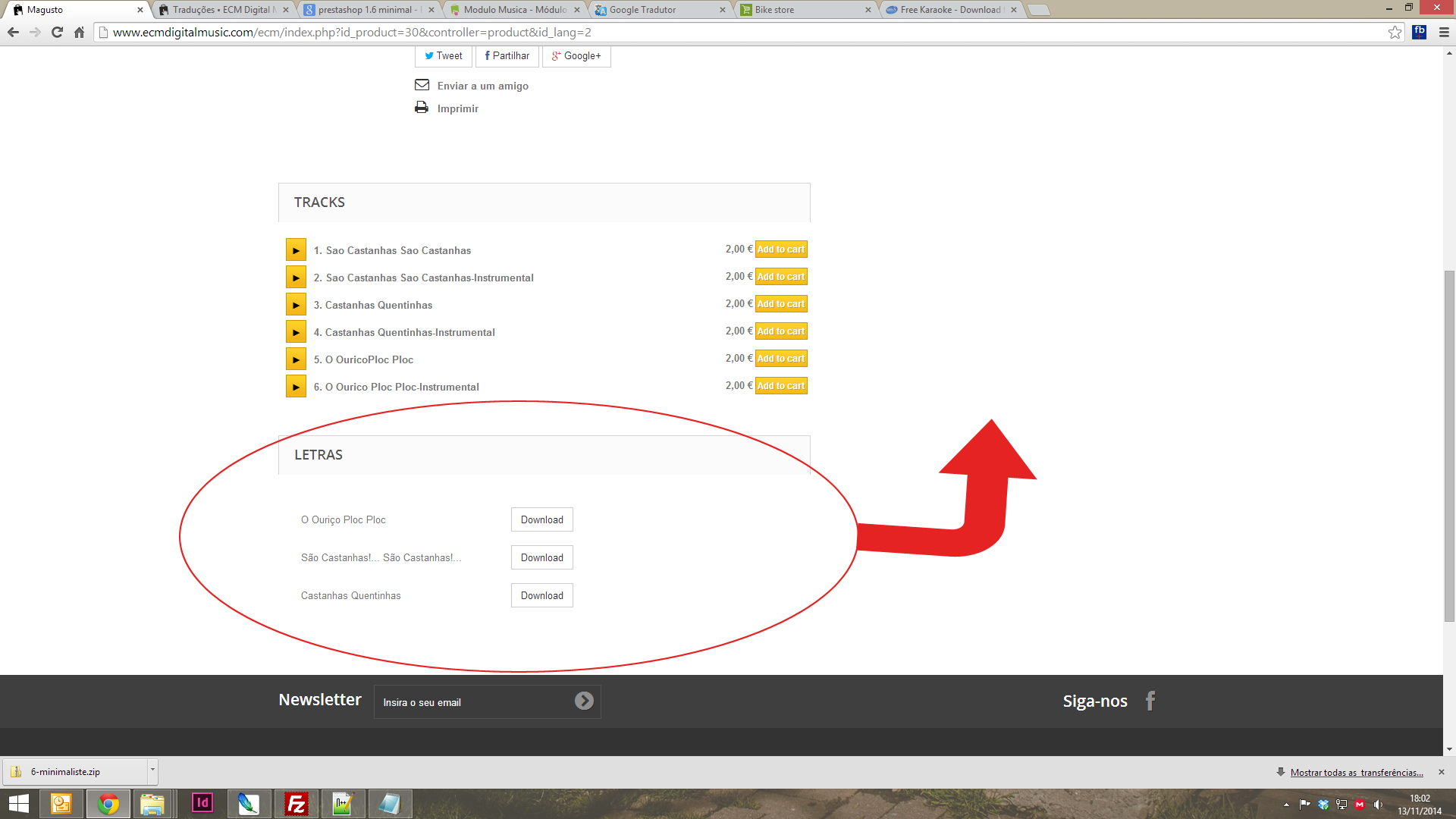Click the page vertical scrollbar thumb
1456x819 pixels.
click(x=1449, y=446)
